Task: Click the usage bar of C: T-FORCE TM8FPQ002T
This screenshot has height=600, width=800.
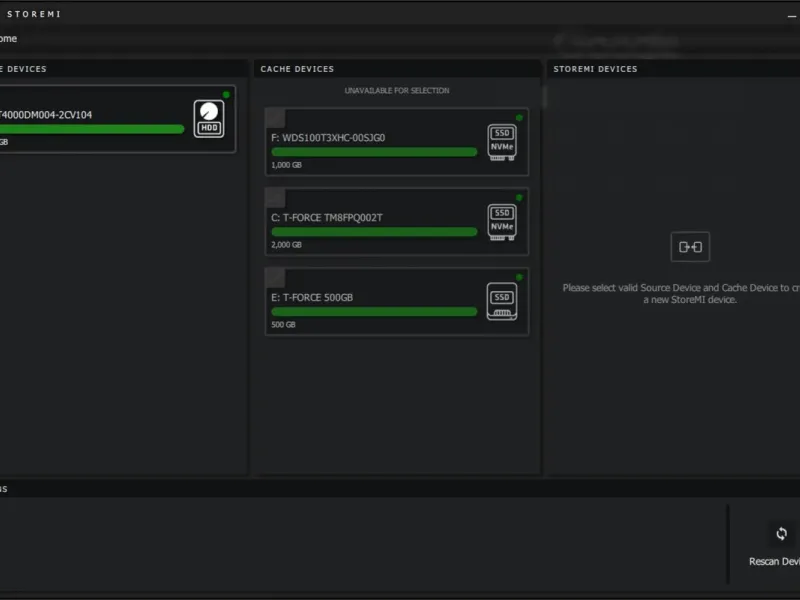Action: click(x=374, y=232)
